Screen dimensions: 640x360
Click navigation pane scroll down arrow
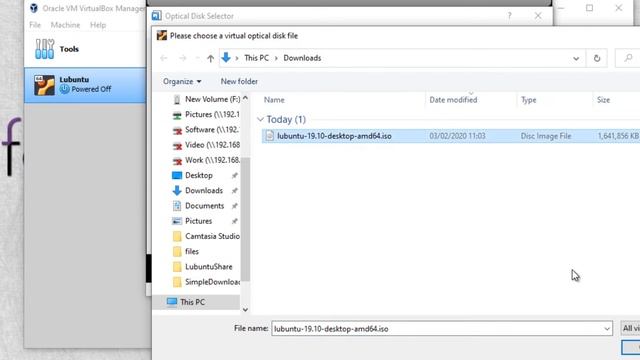pyautogui.click(x=245, y=310)
